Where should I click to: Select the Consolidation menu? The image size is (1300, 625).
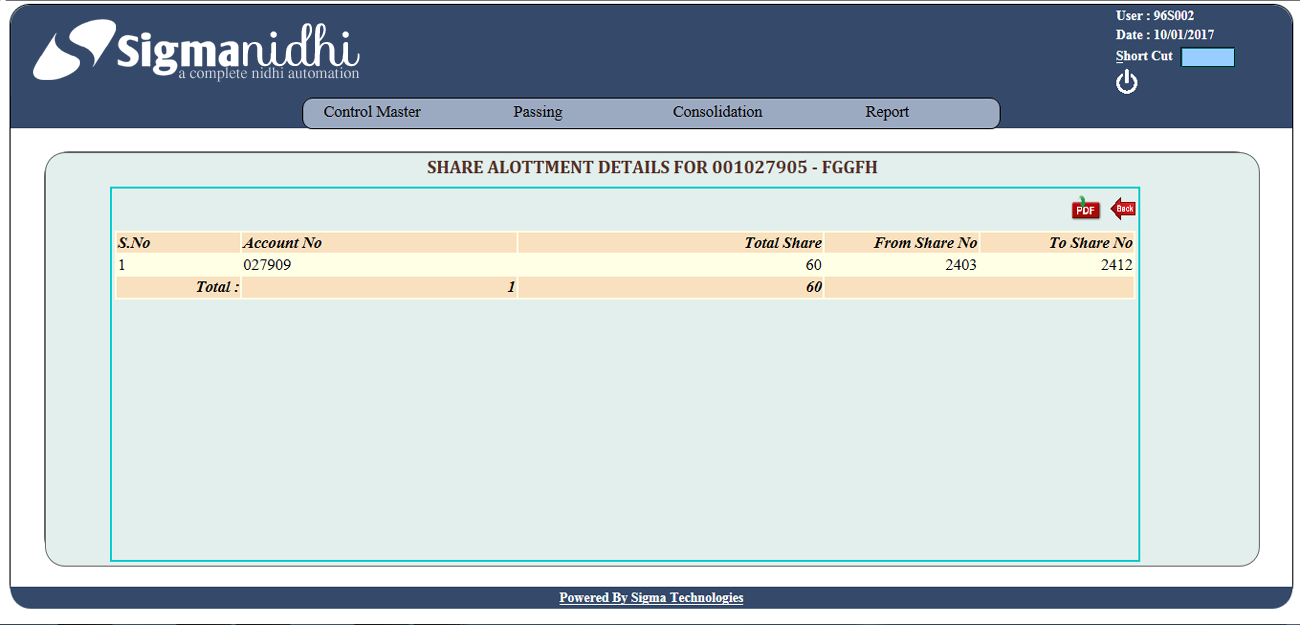717,112
